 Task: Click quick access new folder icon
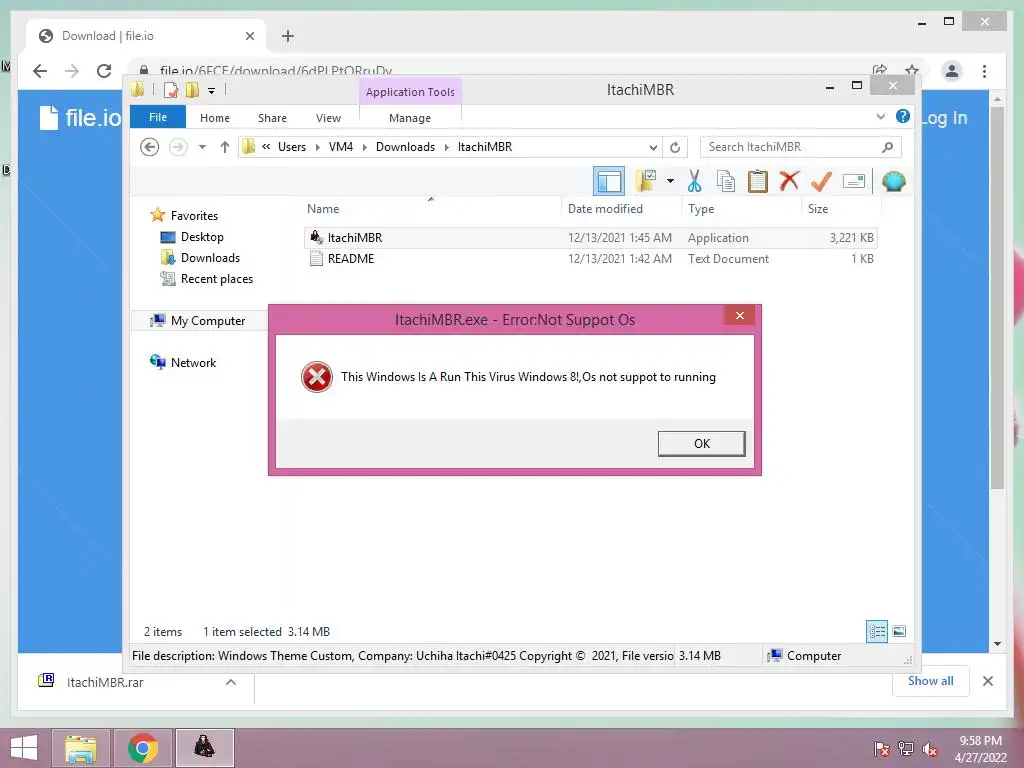192,89
